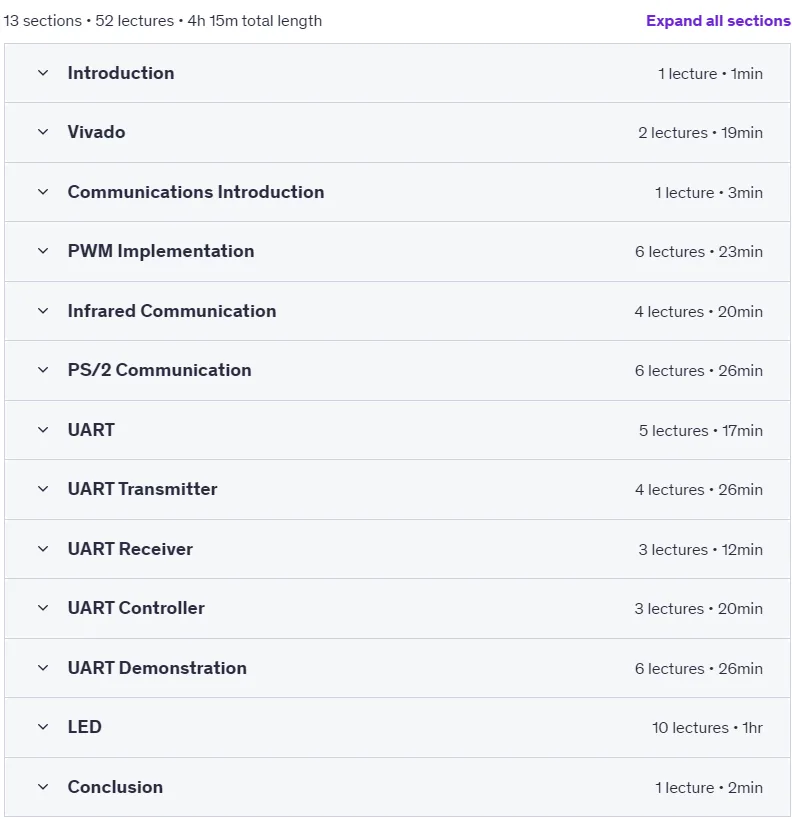Expand PS/2 Communication chevron

click(43, 370)
